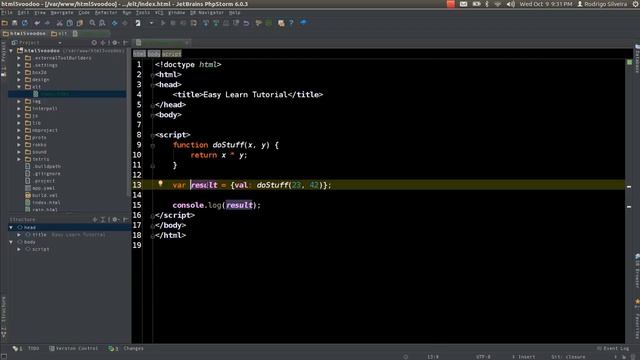640x360 pixels.
Task: Expand the script node in Structure
Action: (19, 249)
